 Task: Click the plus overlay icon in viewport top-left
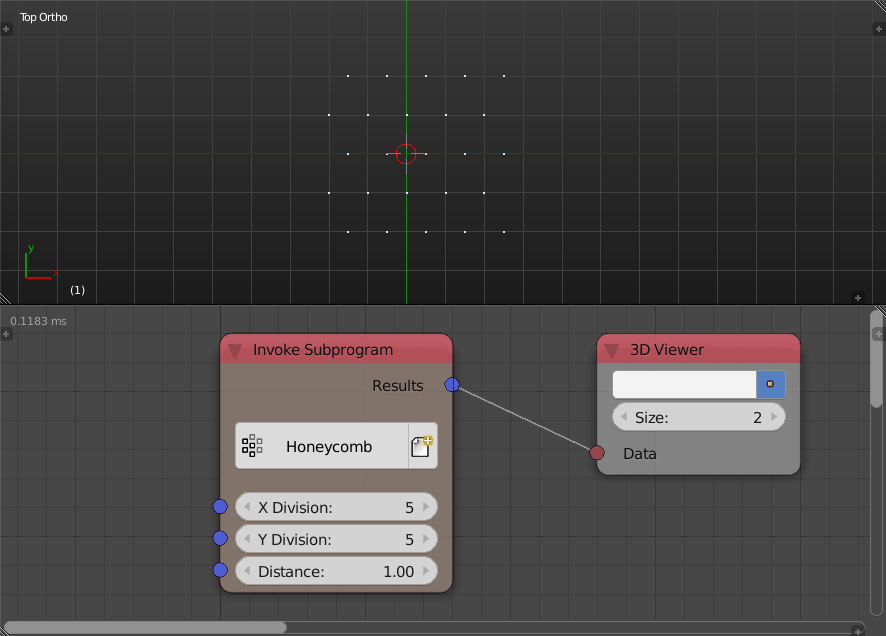7,29
